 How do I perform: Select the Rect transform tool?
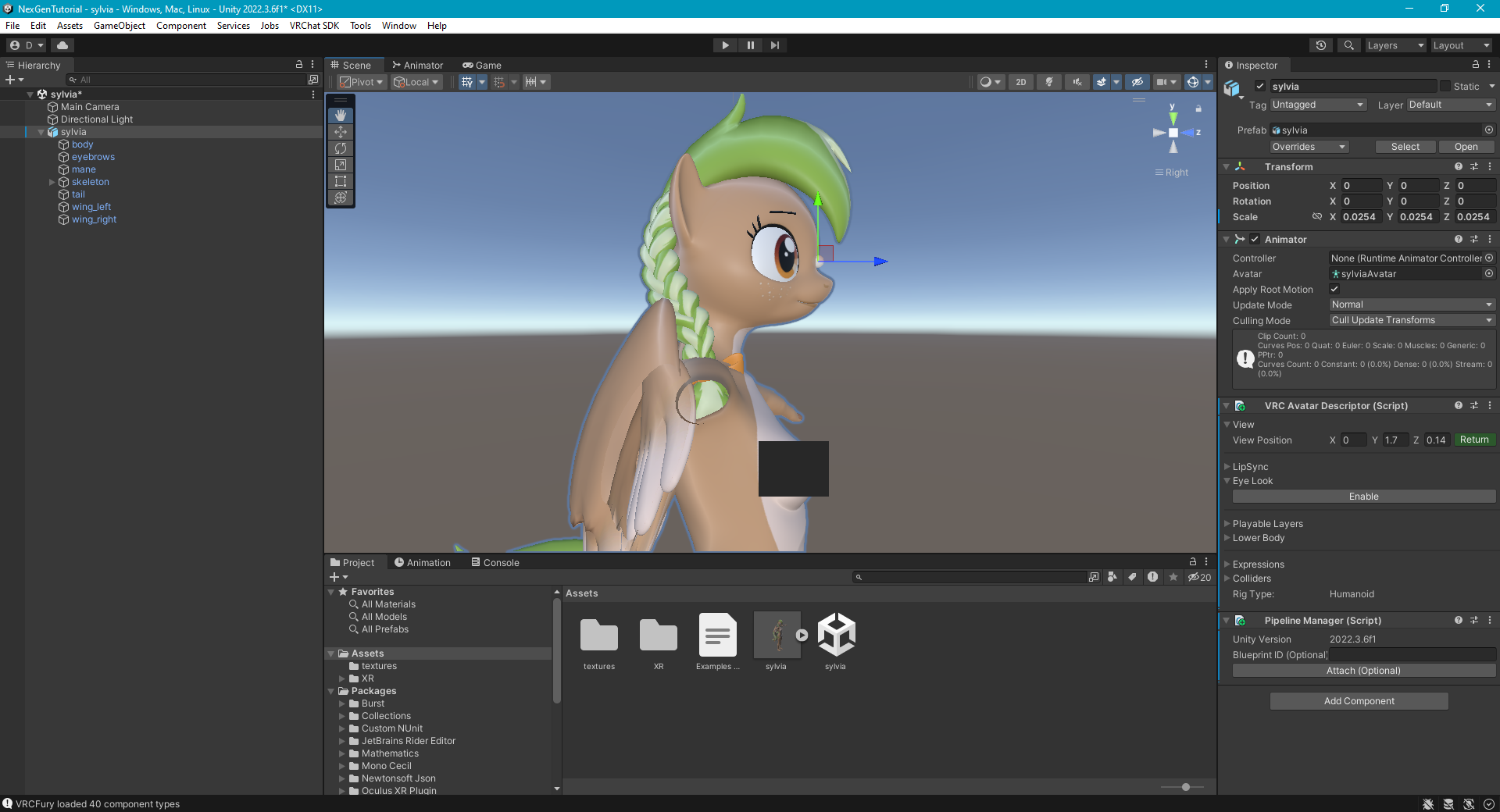(x=341, y=181)
